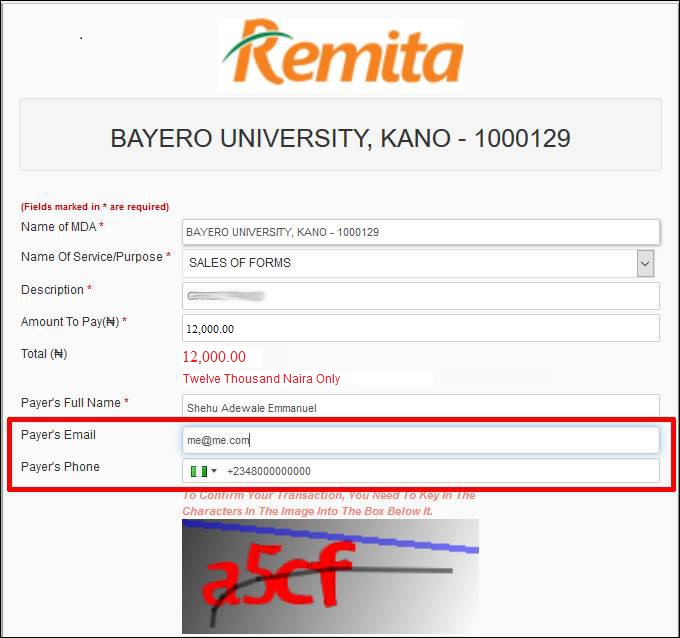The image size is (680, 638).
Task: Click the SALES OF FORMS dropdown chevron
Action: click(645, 263)
